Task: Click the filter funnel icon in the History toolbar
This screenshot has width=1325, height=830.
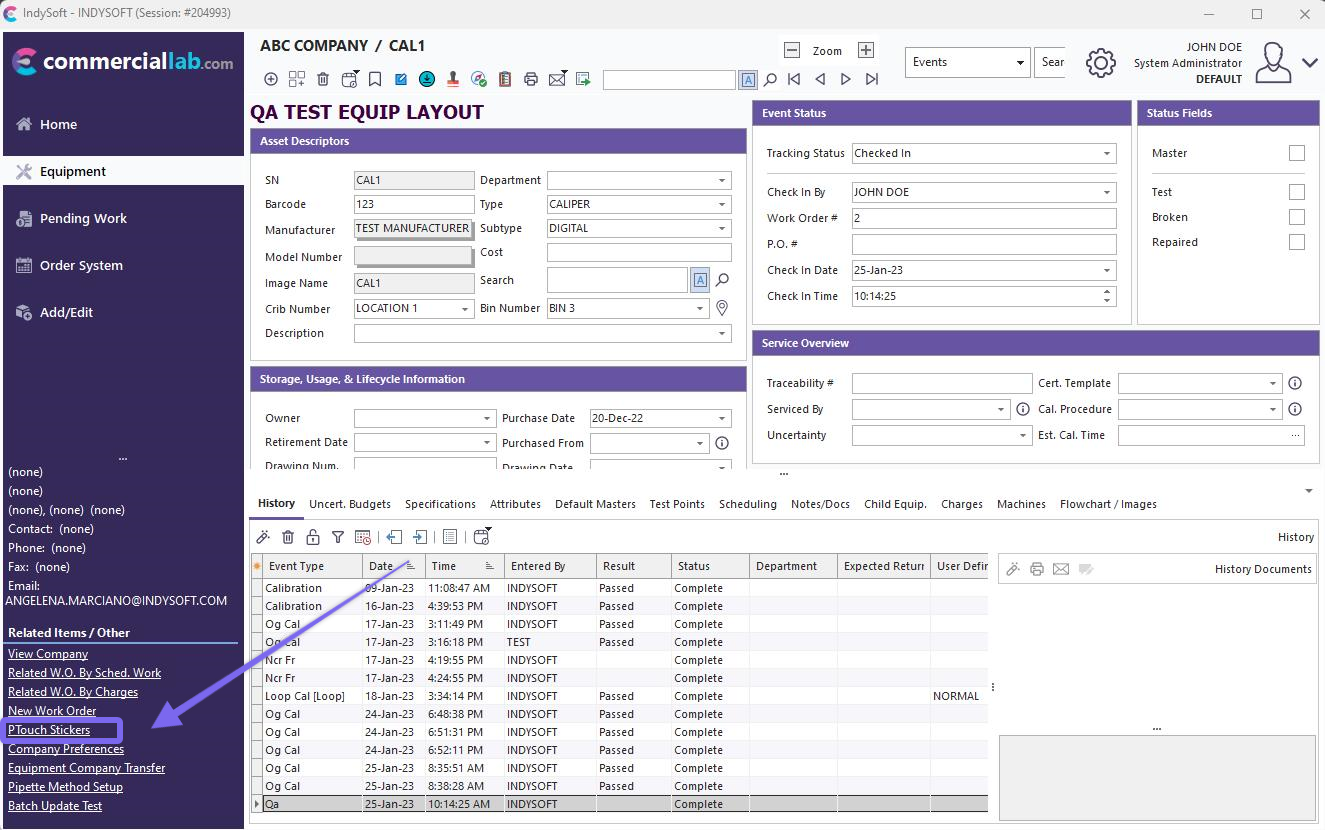Action: pos(338,537)
